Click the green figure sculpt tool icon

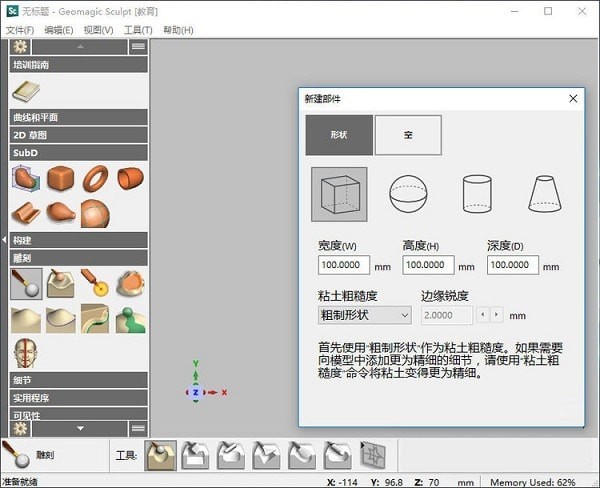point(130,319)
